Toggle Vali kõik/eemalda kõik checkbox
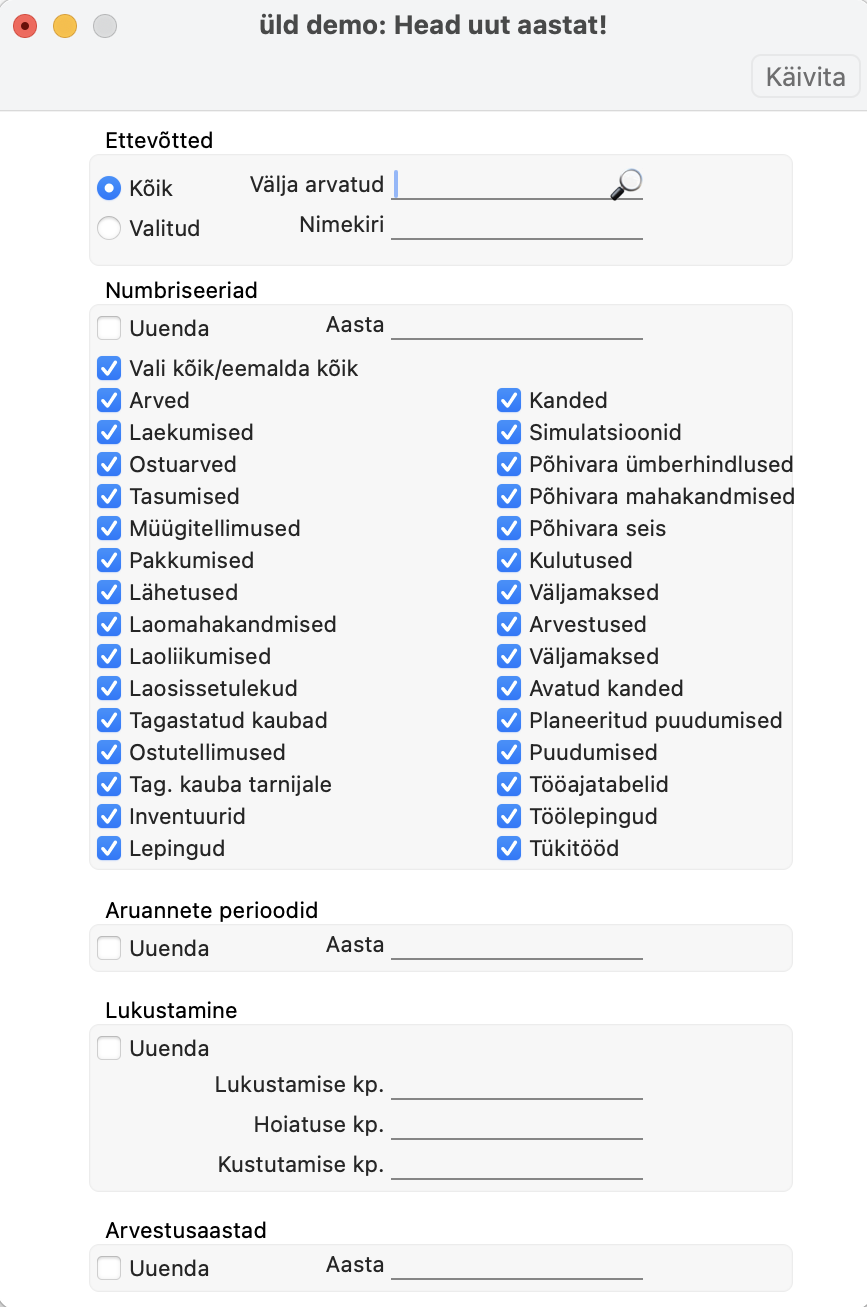 (109, 368)
